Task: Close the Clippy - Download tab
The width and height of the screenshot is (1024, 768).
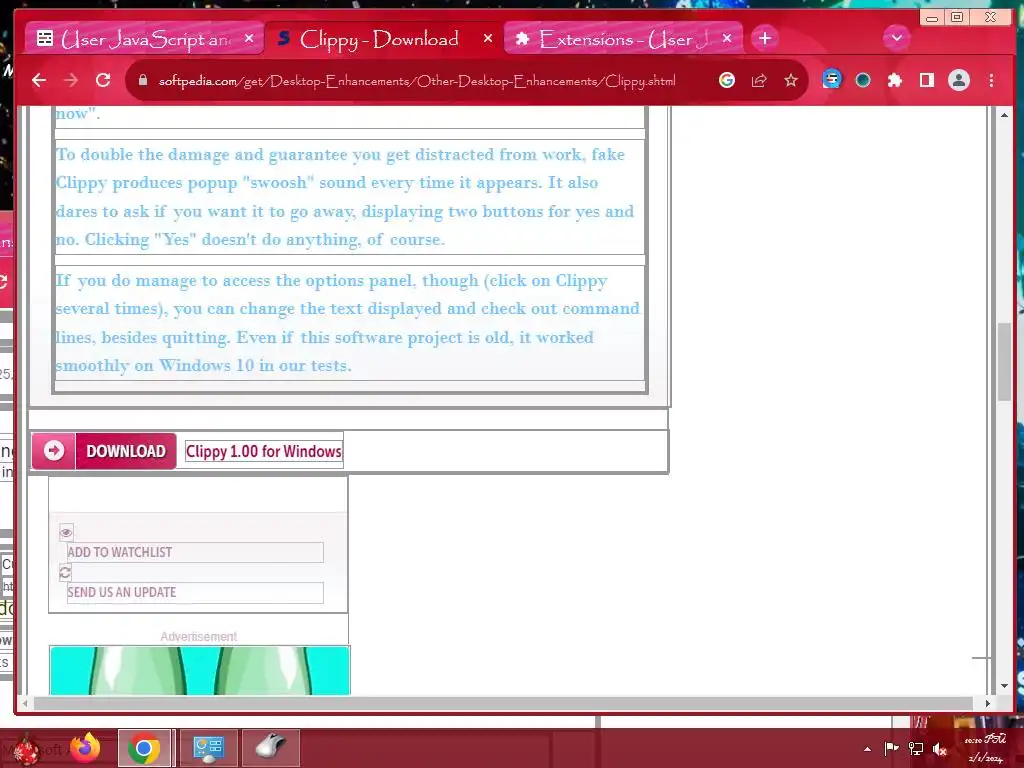Action: (x=488, y=39)
